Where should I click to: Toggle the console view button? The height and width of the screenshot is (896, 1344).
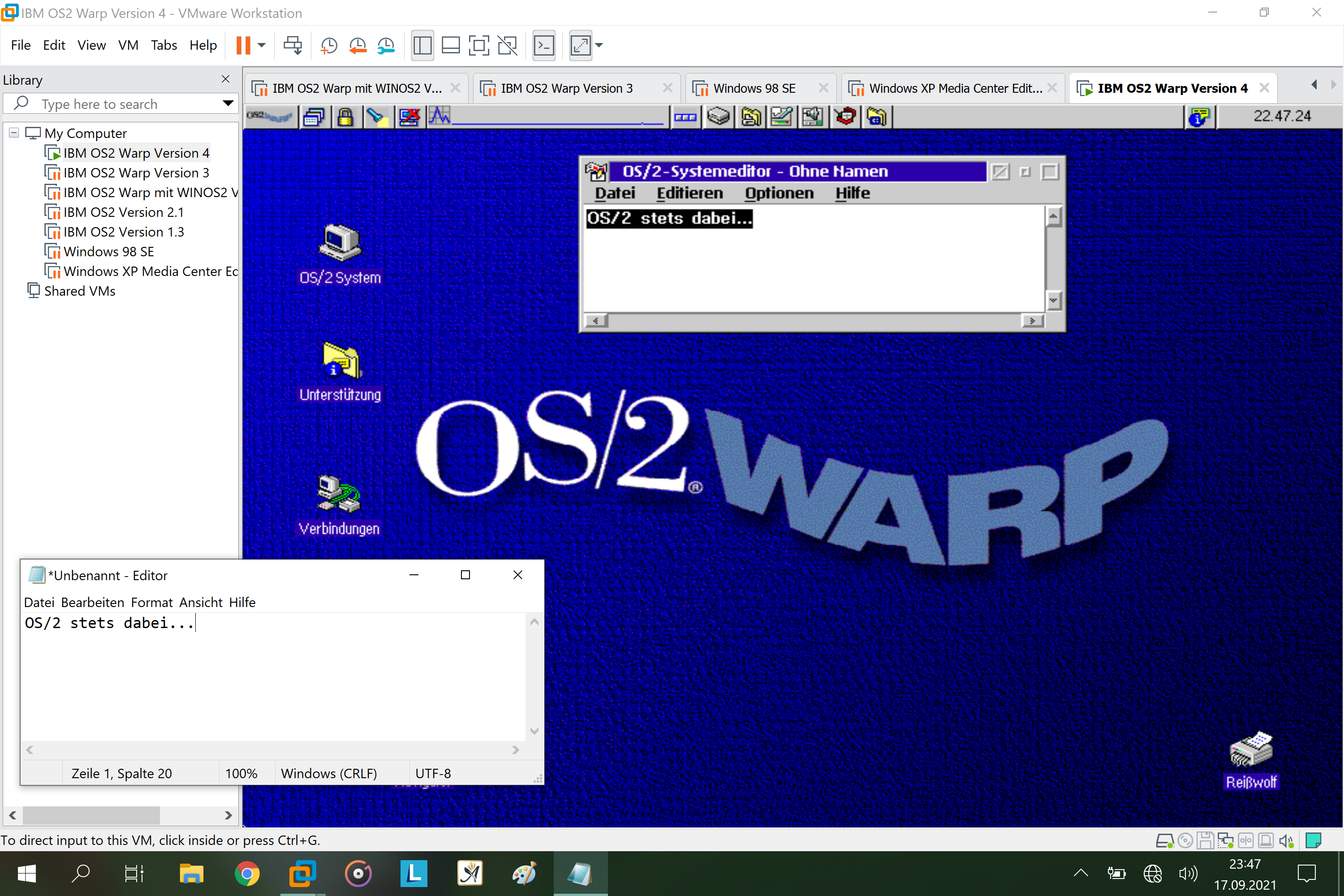(x=543, y=45)
